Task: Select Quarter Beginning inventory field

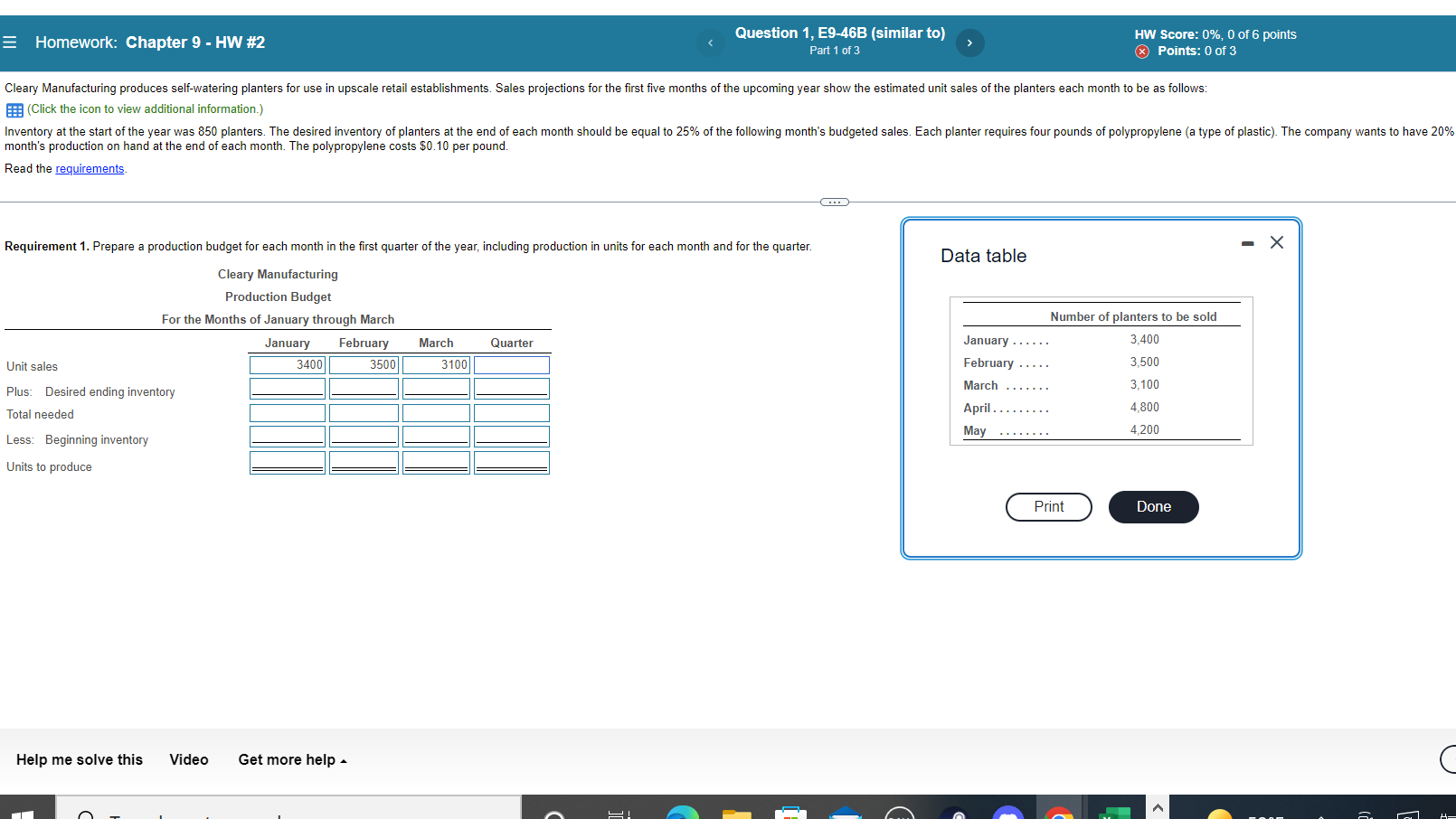Action: tap(512, 437)
